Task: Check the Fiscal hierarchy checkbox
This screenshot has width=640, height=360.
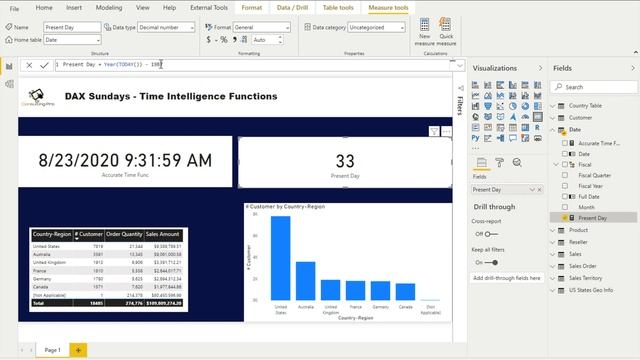Action: [565, 164]
